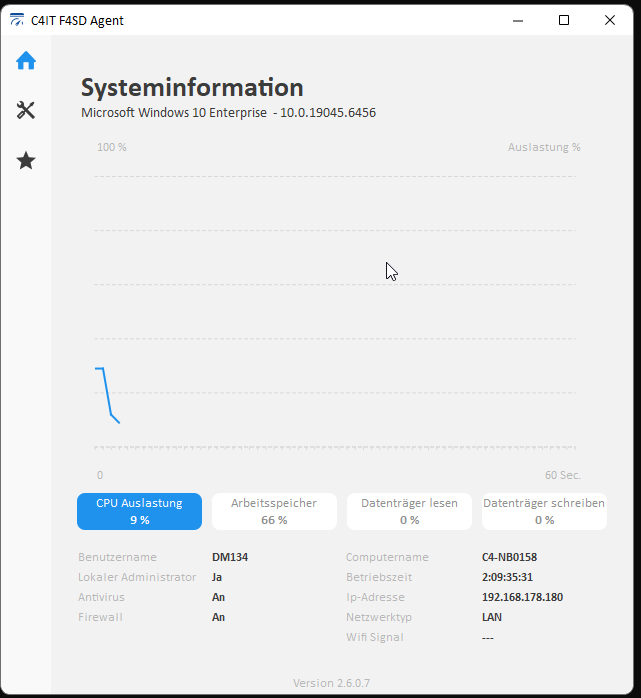The height and width of the screenshot is (698, 641).
Task: Select the CPU Auslastung tile
Action: pos(139,511)
